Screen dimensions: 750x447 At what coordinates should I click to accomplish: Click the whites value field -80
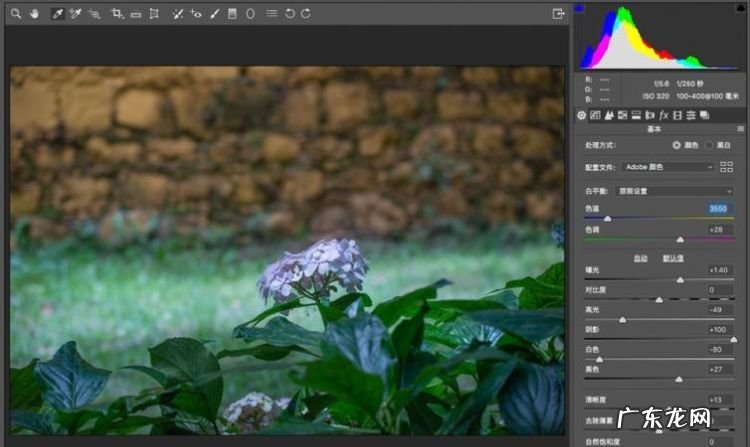point(719,349)
